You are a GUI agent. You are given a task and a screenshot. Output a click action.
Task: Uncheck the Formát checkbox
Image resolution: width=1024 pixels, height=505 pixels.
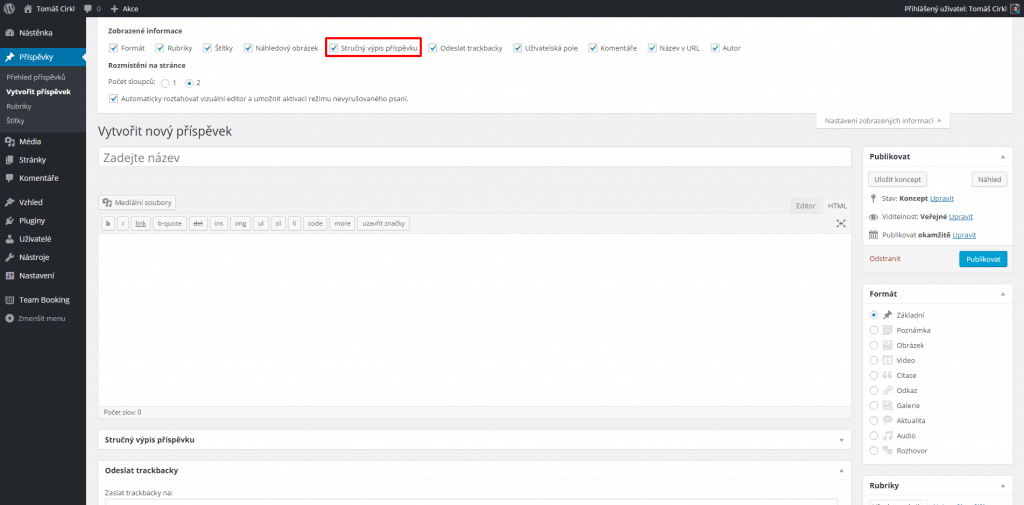(x=114, y=48)
